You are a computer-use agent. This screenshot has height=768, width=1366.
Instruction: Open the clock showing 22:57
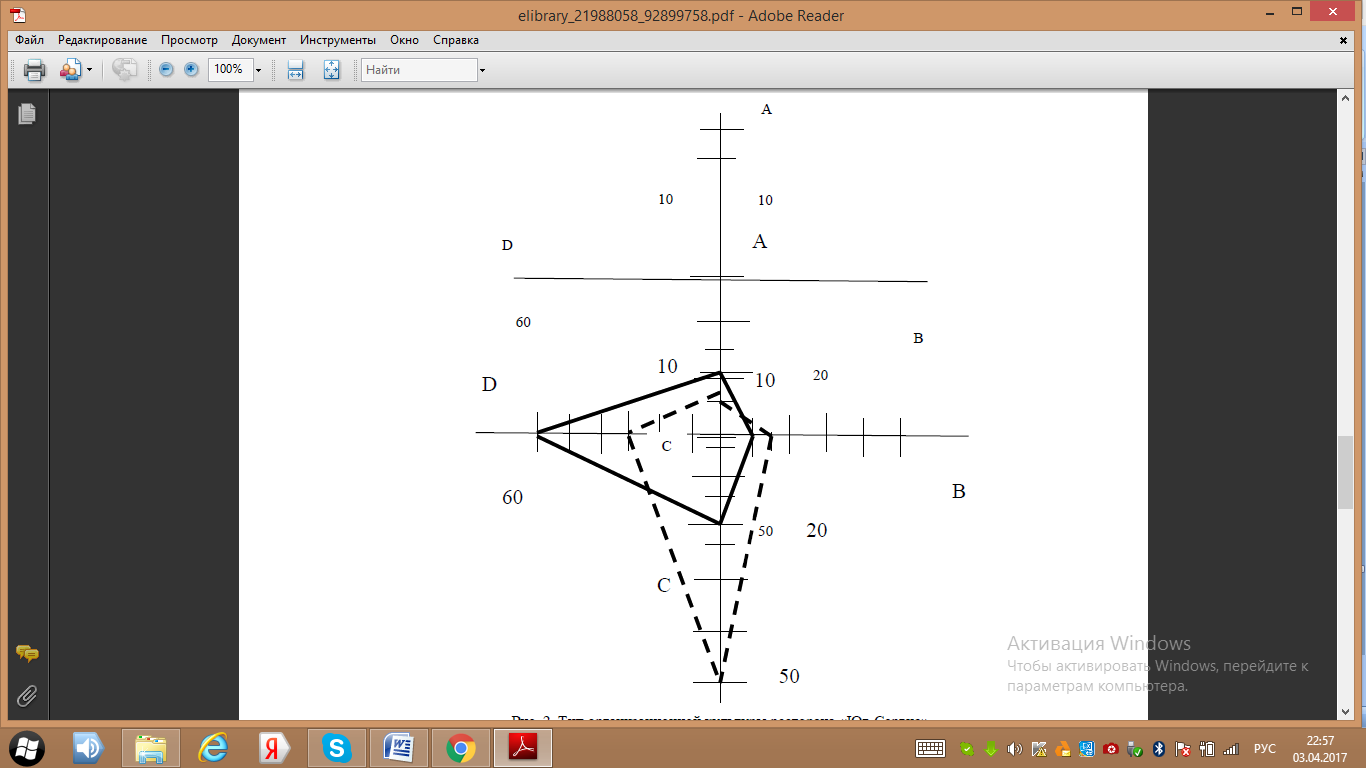(x=1321, y=748)
